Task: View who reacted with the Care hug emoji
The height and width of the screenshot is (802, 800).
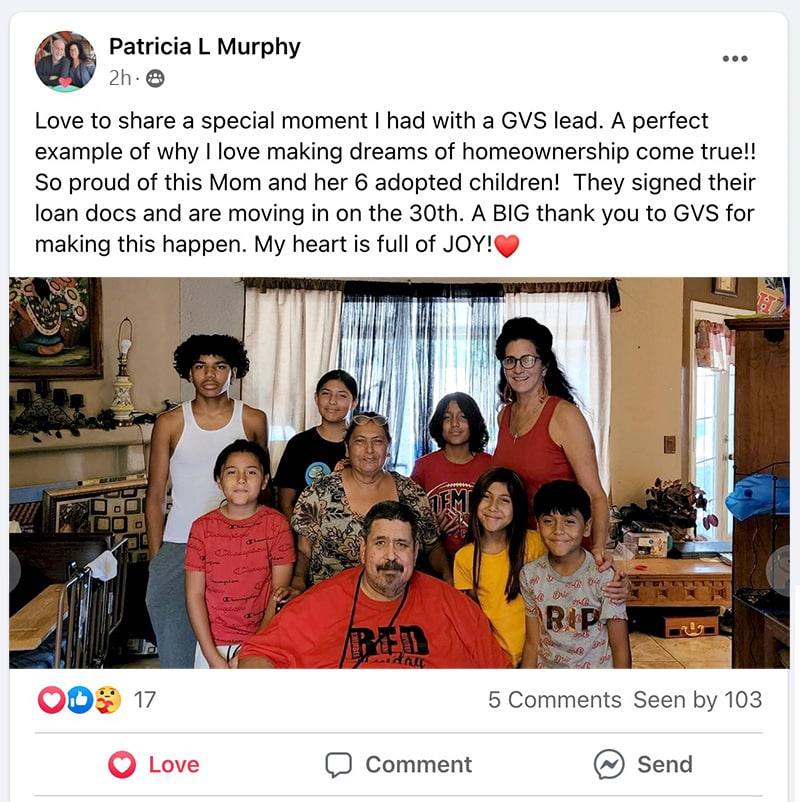Action: pyautogui.click(x=108, y=700)
